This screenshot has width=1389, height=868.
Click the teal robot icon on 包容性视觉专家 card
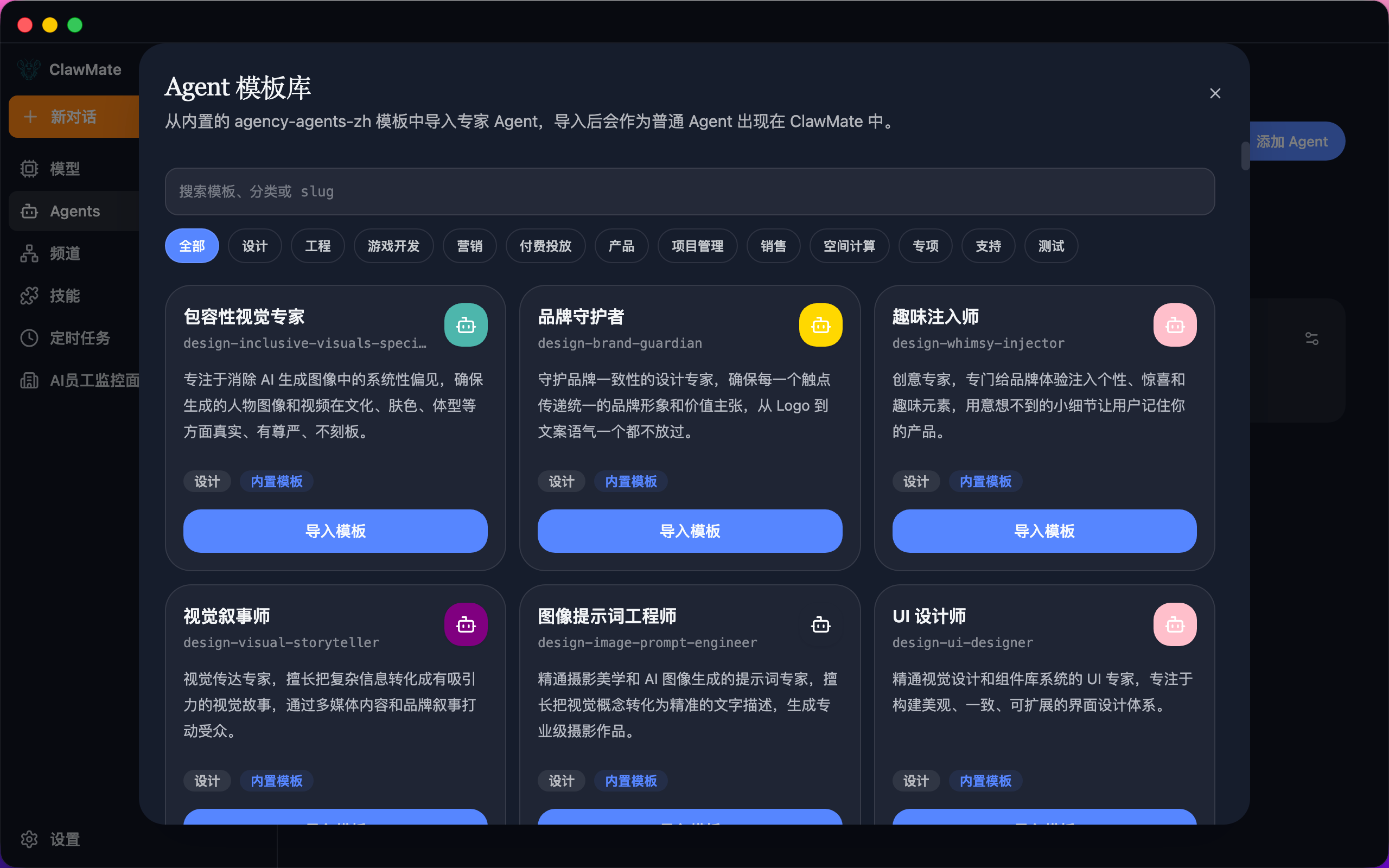click(x=466, y=325)
